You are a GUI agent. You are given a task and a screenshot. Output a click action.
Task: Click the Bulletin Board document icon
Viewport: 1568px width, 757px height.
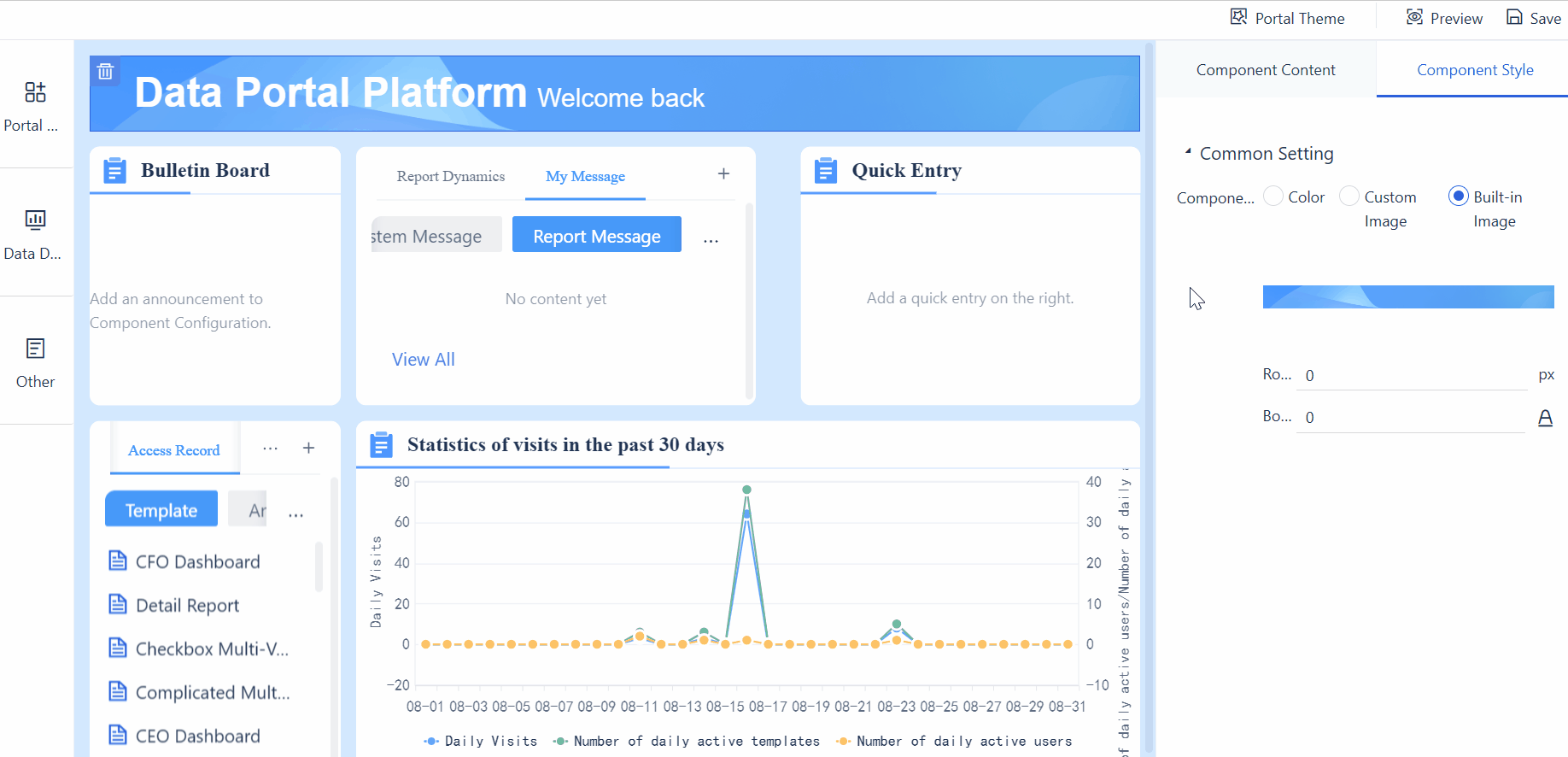(114, 171)
